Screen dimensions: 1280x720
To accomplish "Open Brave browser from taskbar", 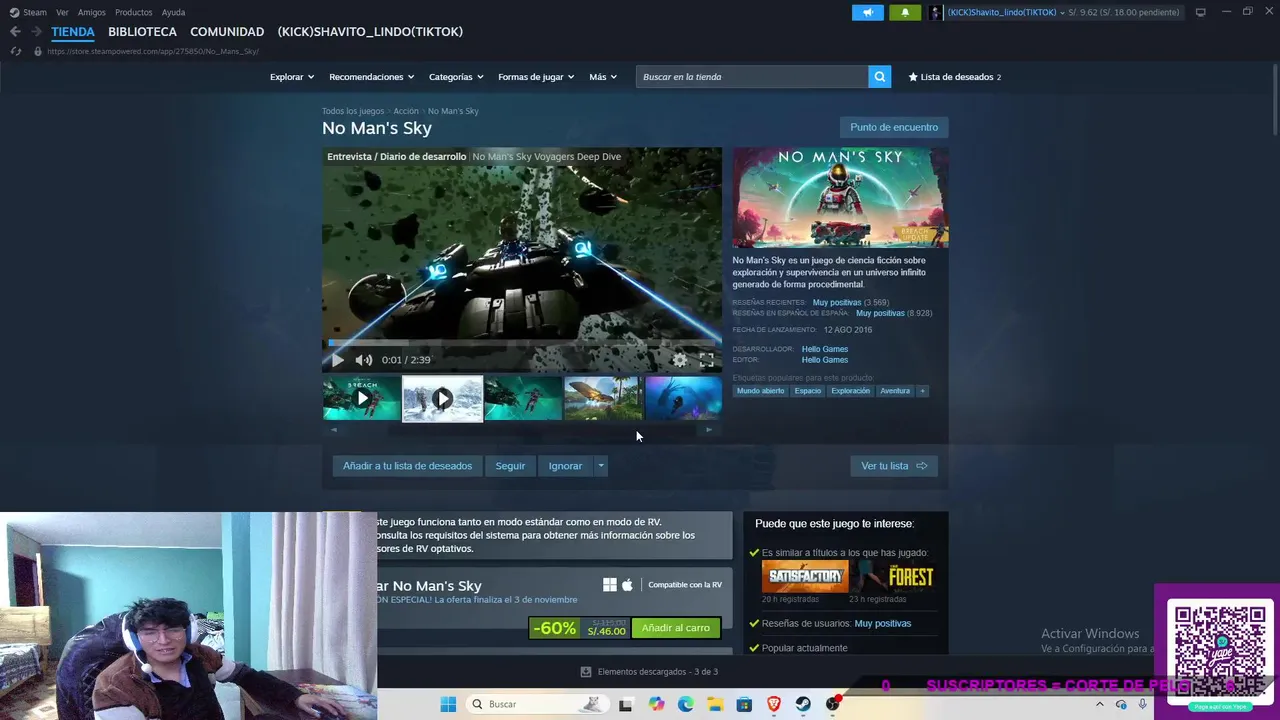I will (x=774, y=704).
